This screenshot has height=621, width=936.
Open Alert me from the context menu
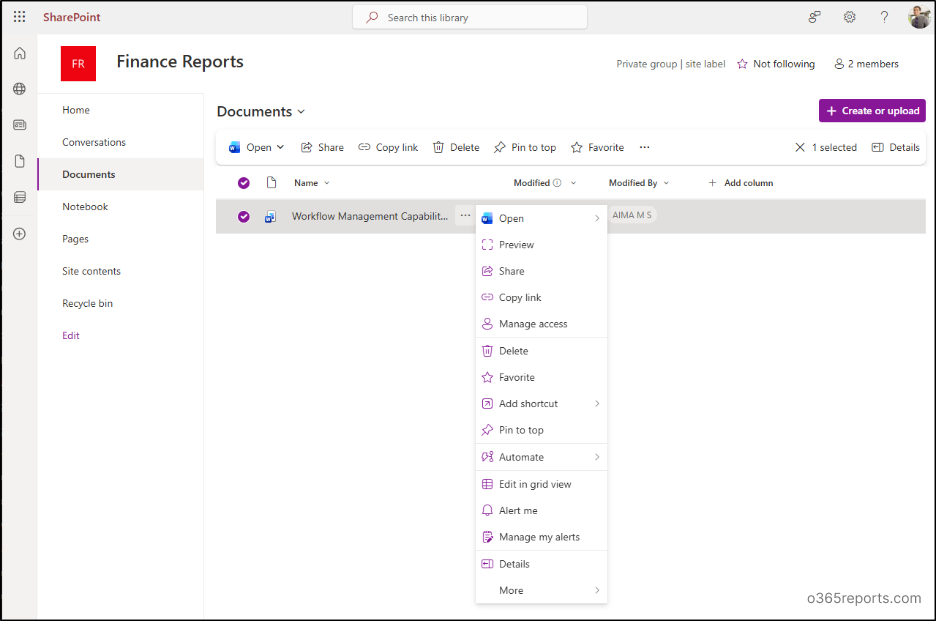tap(520, 510)
